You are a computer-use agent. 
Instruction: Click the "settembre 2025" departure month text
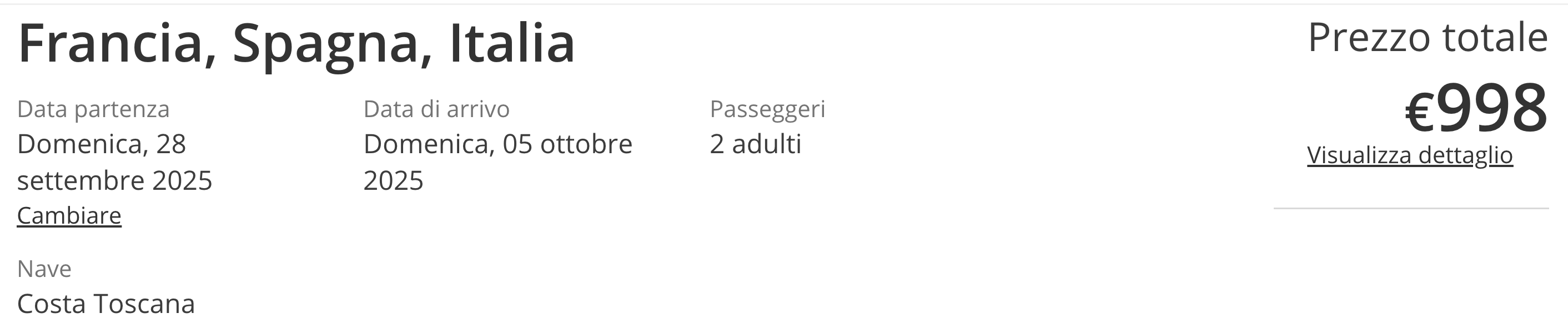click(x=114, y=181)
